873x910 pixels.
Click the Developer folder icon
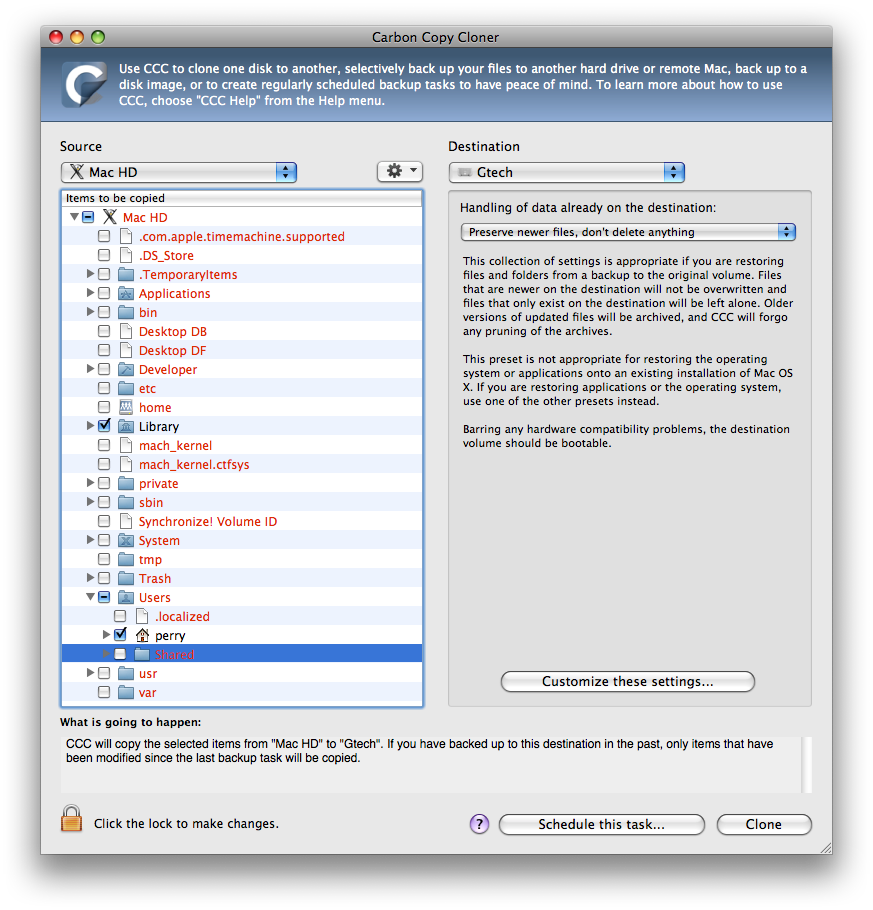click(126, 370)
